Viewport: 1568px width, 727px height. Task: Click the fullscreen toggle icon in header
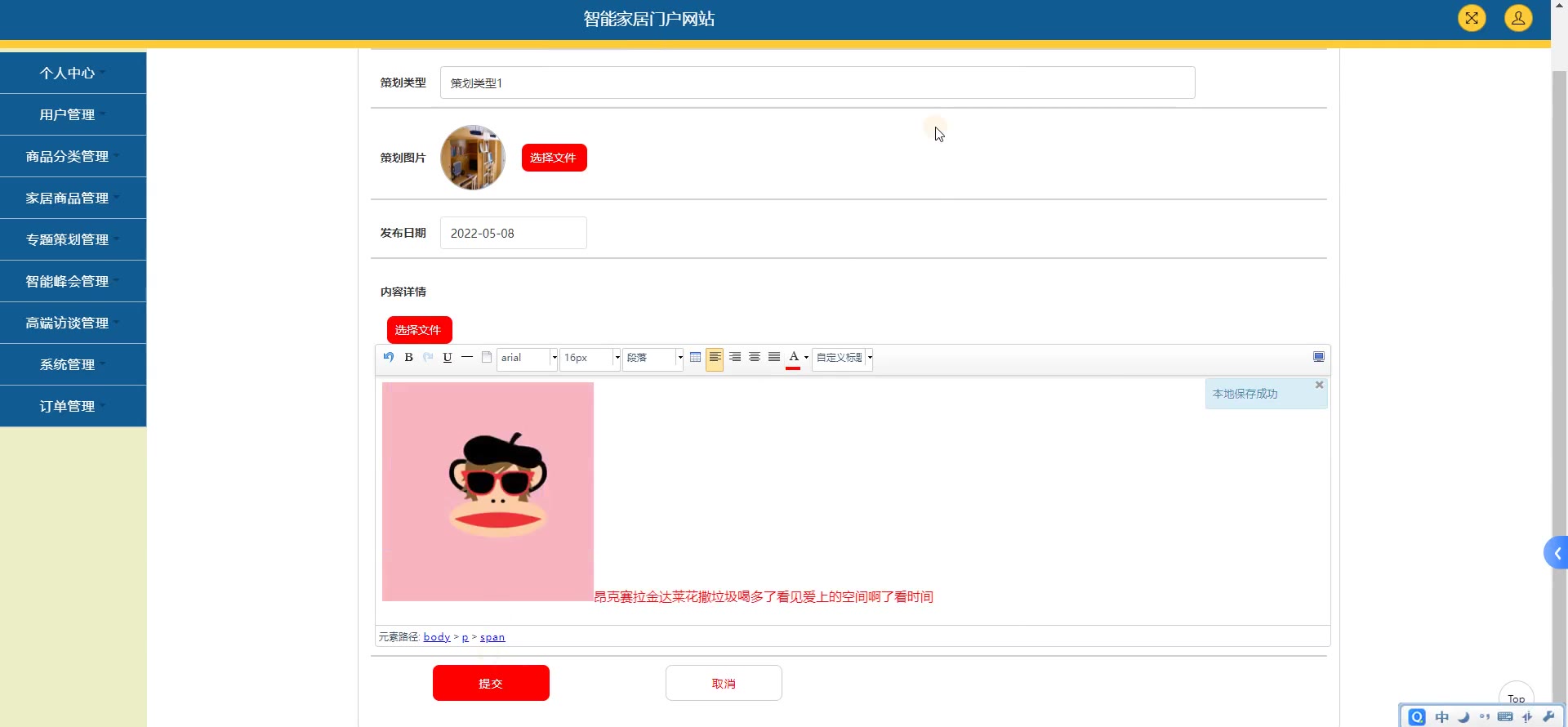[1472, 18]
